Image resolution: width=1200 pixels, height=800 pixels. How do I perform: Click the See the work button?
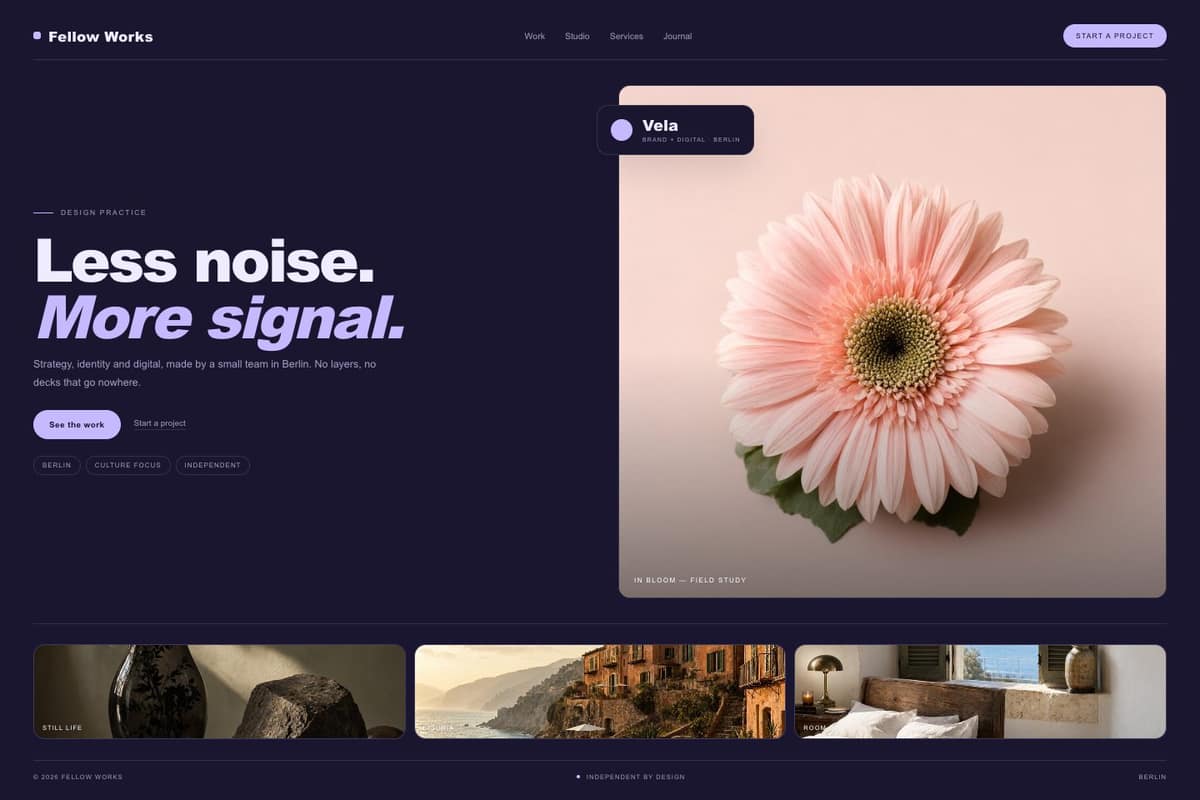[x=77, y=425]
